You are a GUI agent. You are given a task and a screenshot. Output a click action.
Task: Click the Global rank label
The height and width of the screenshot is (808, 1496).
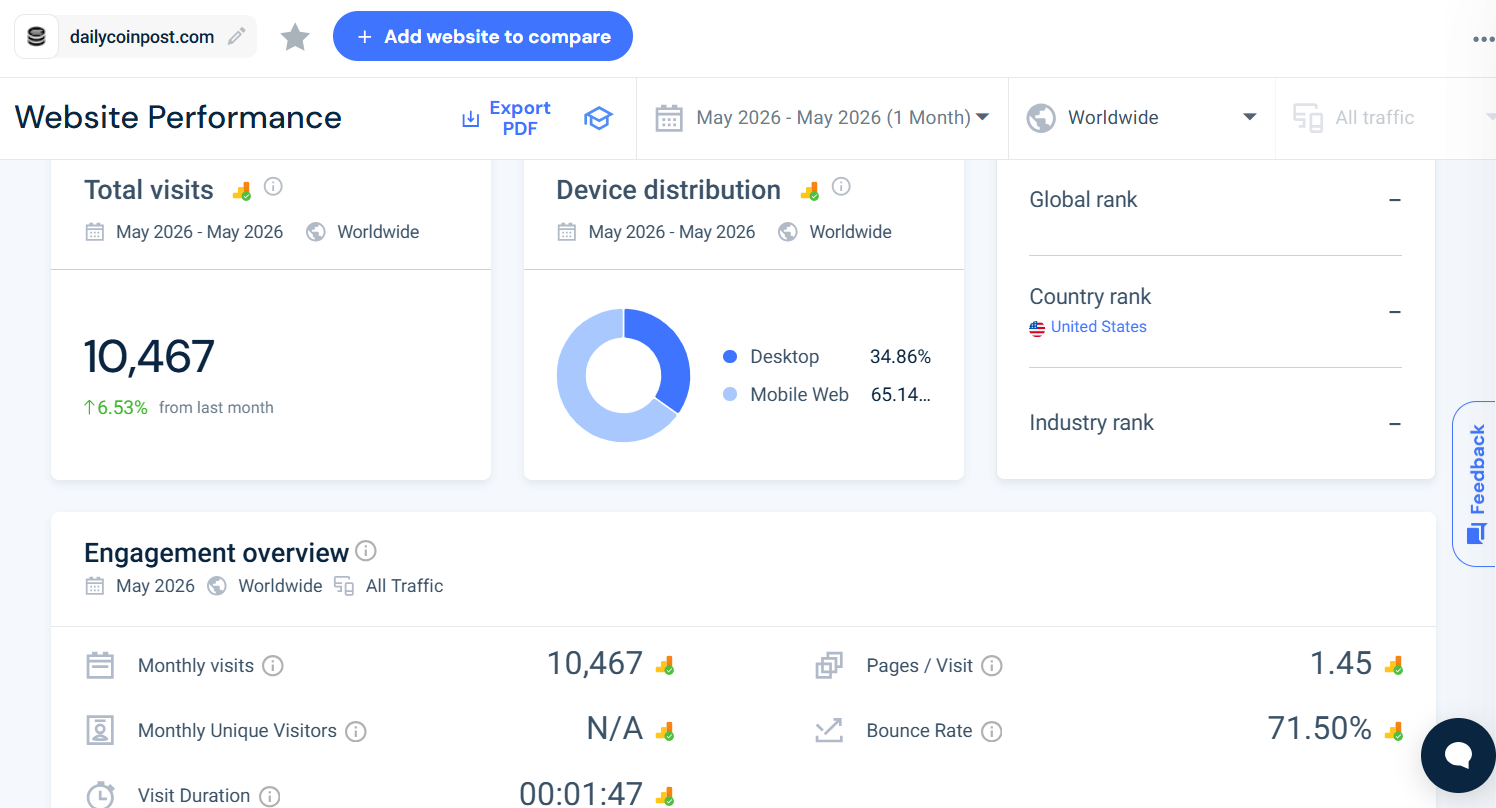(x=1083, y=200)
